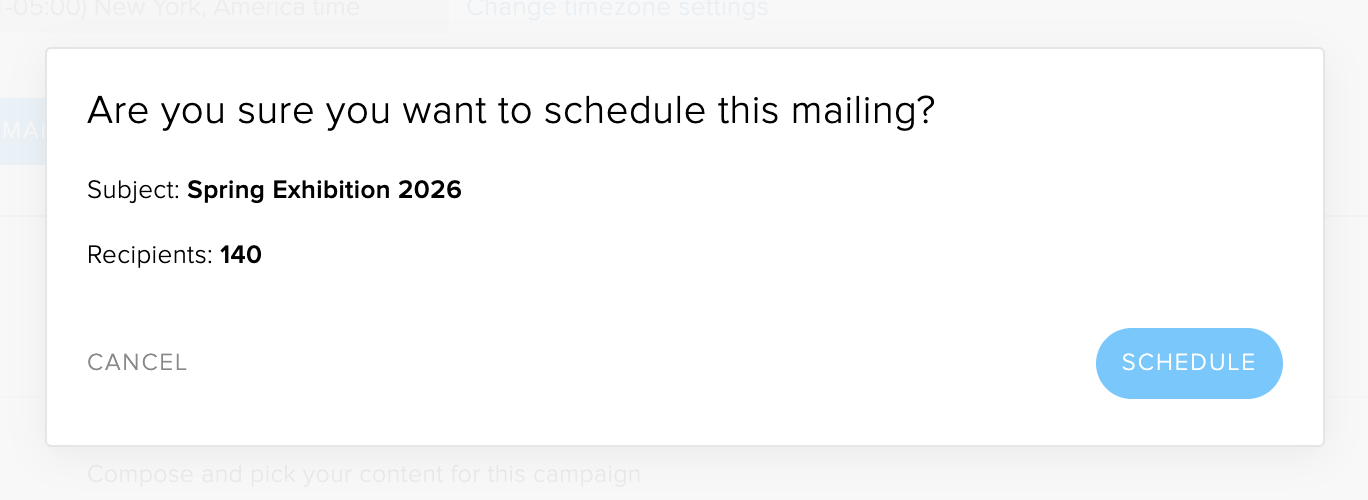1368x500 pixels.
Task: Cancel scheduling this mailing
Action: click(x=137, y=363)
